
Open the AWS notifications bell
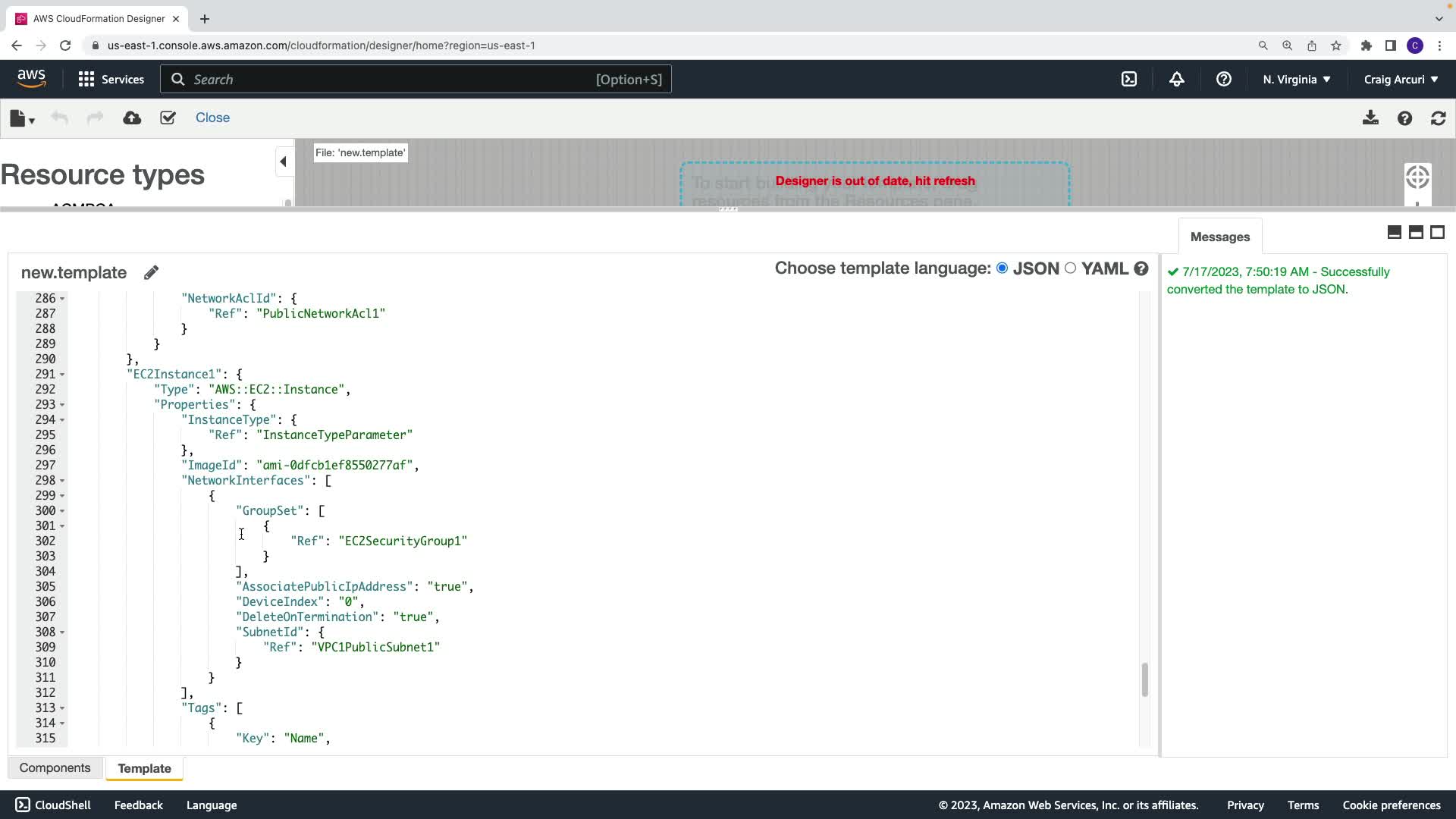pyautogui.click(x=1176, y=79)
